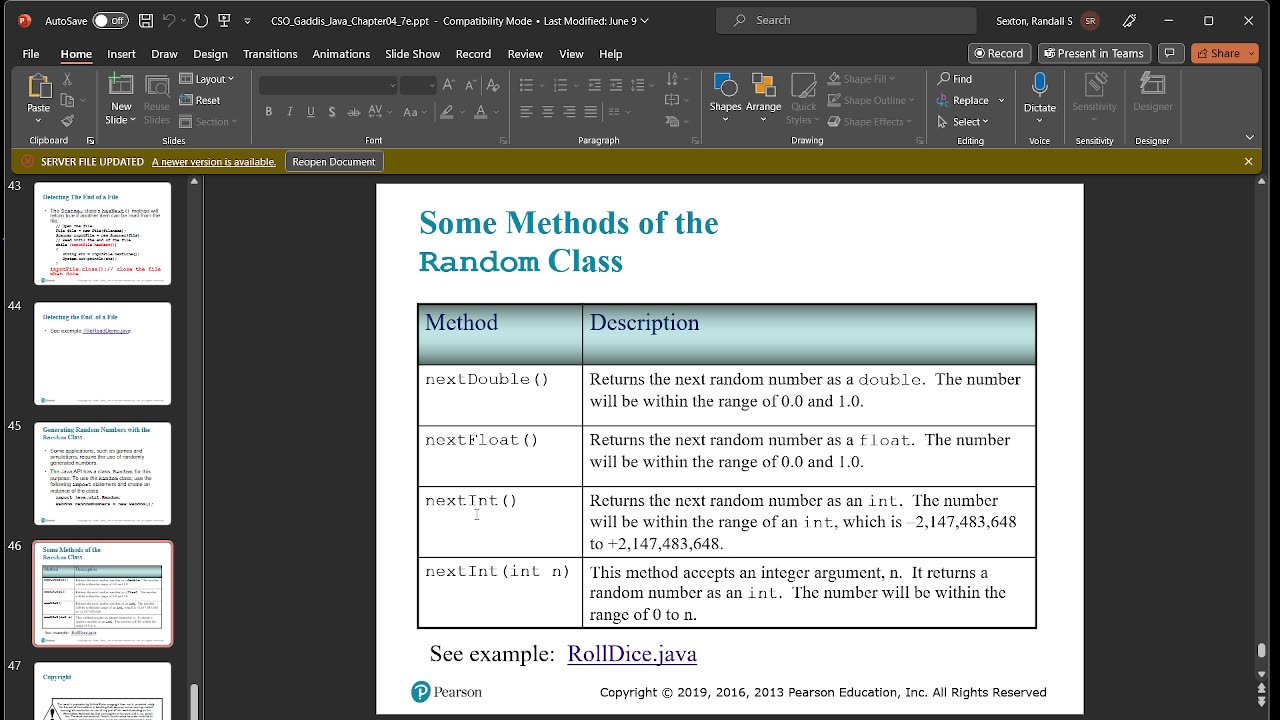Increase the list indent level
1280x720 pixels.
tap(616, 85)
